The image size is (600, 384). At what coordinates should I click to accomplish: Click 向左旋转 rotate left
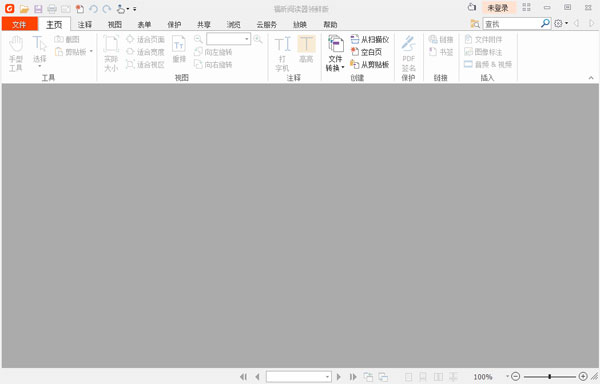(213, 52)
